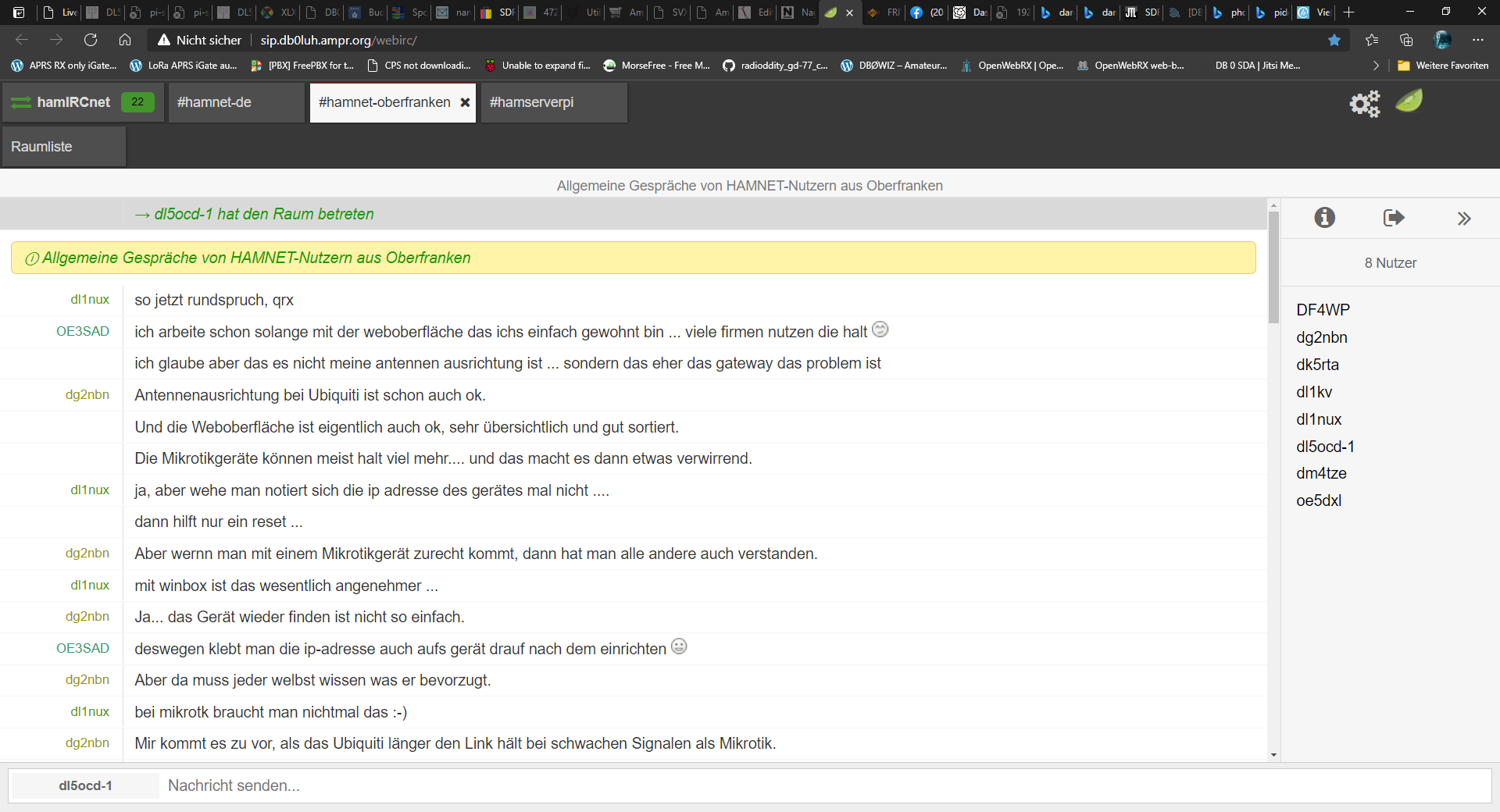Select user DF4WP in the user list
This screenshot has width=1500, height=812.
point(1323,310)
